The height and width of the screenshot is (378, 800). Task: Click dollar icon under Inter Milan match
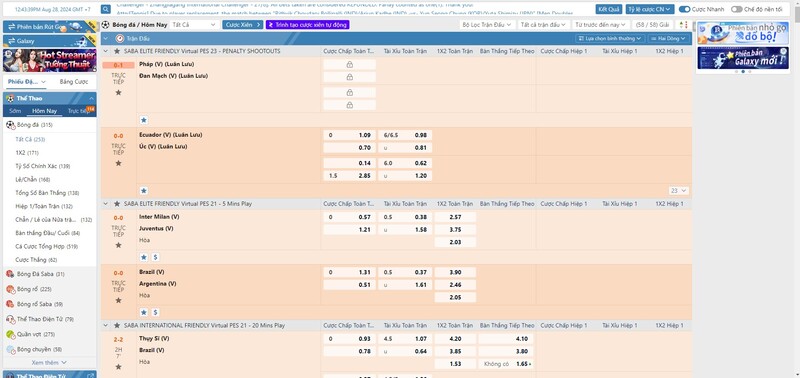155,257
